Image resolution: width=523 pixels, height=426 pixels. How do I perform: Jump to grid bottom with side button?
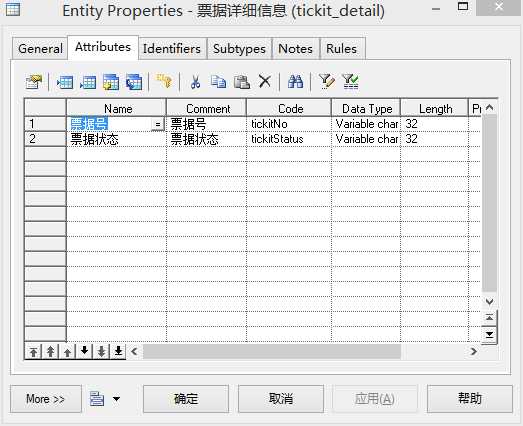(x=490, y=335)
